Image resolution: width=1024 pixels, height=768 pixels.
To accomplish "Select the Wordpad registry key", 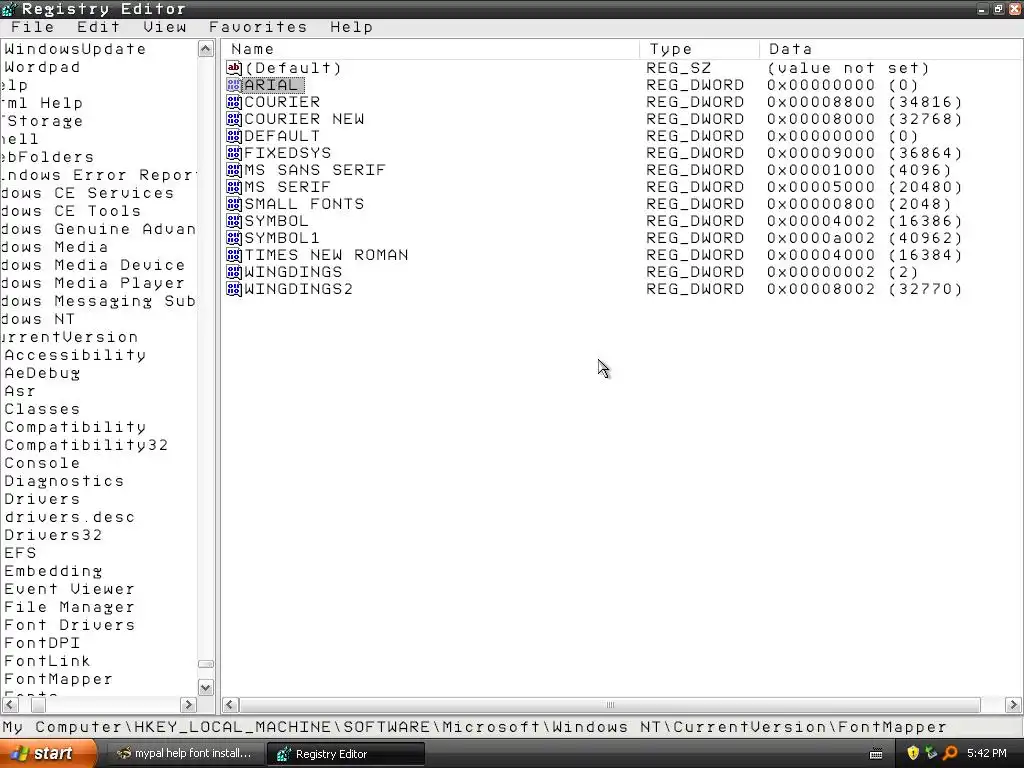I will click(42, 67).
